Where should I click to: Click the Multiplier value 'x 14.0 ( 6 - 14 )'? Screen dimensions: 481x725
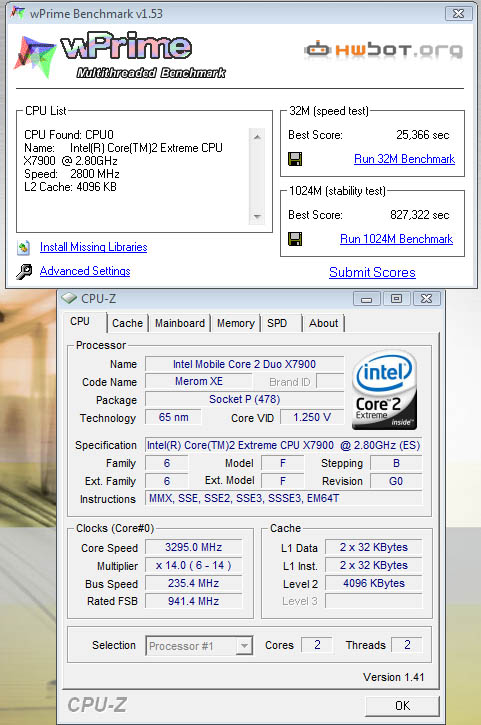pos(194,565)
